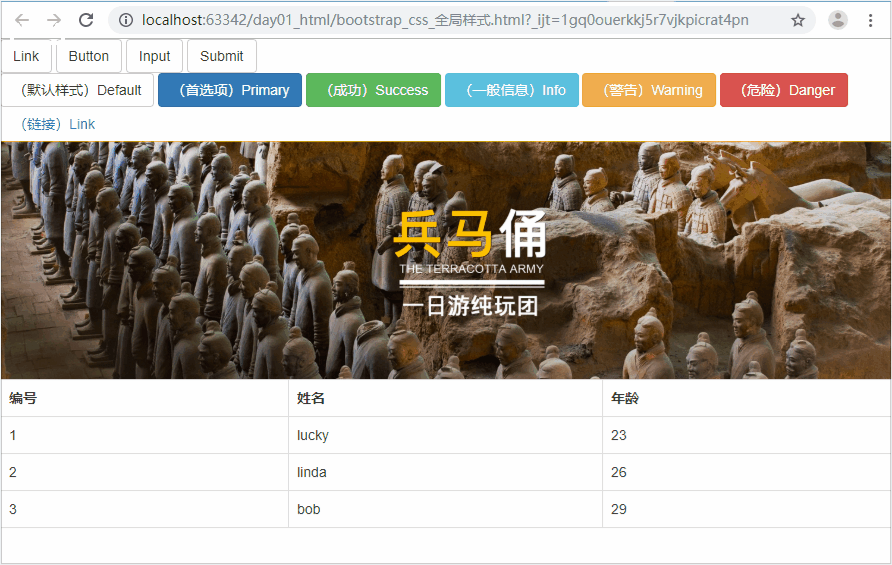Viewport: 892px width, 565px height.
Task: Click the green Success (成功) button
Action: [x=373, y=90]
